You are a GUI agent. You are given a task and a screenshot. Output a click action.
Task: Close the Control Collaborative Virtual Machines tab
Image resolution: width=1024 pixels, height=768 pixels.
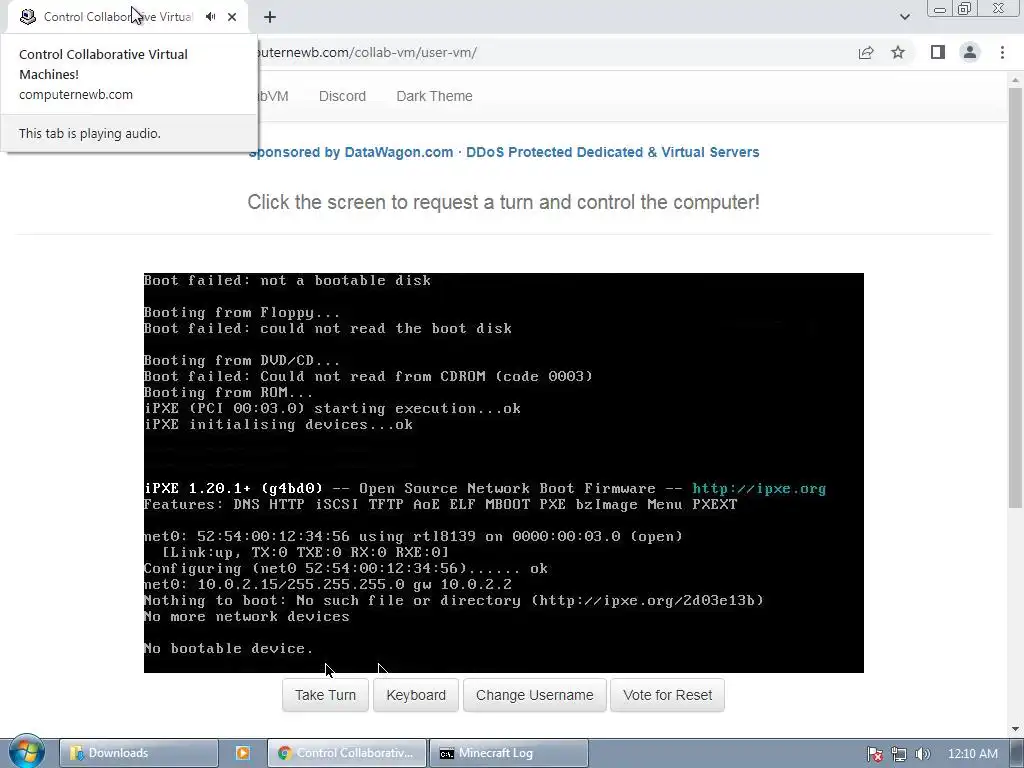(x=232, y=17)
